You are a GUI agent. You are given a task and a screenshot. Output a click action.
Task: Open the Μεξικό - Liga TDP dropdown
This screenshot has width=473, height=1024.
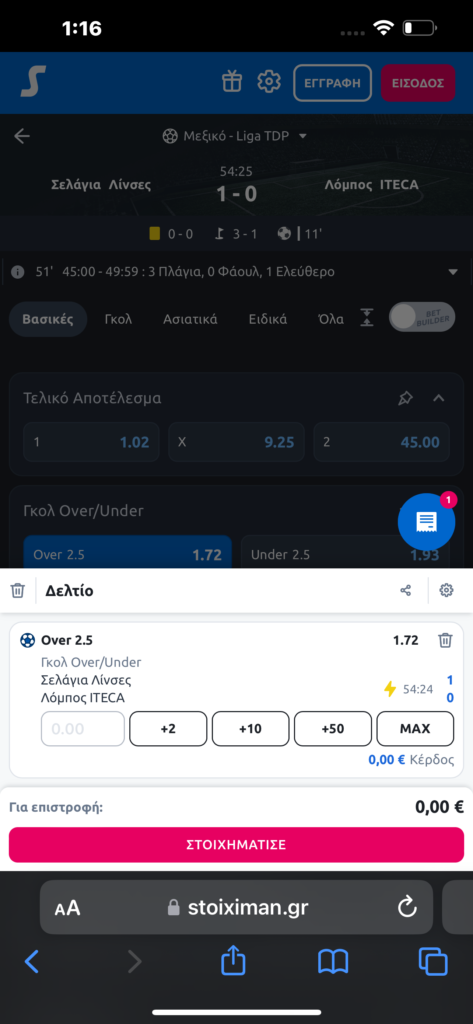[235, 136]
